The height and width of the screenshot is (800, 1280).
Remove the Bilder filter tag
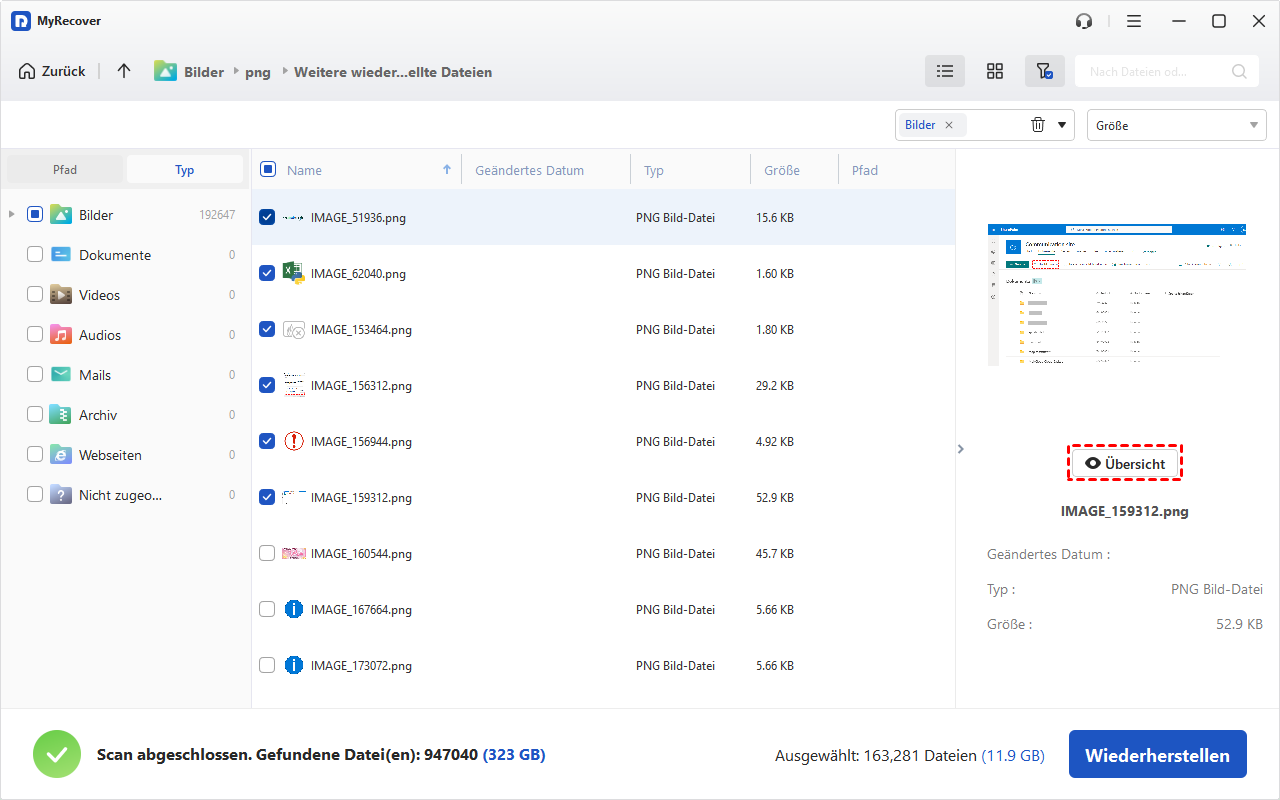tap(949, 125)
